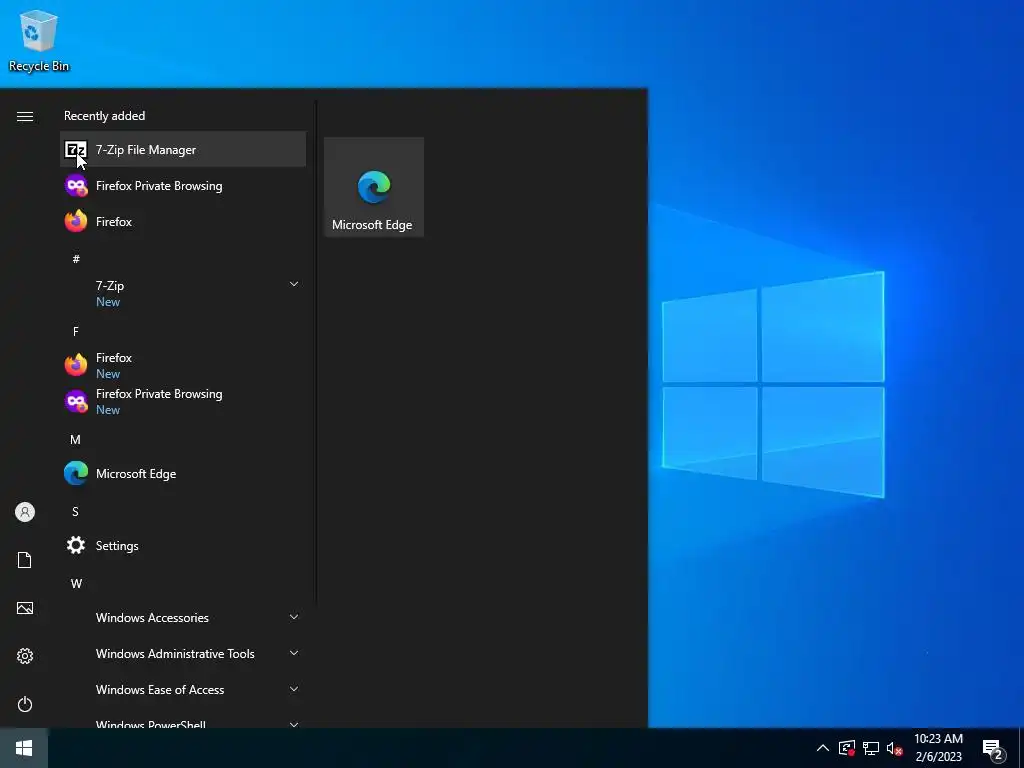This screenshot has width=1024, height=768.
Task: Show hidden system tray icons
Action: click(x=823, y=748)
